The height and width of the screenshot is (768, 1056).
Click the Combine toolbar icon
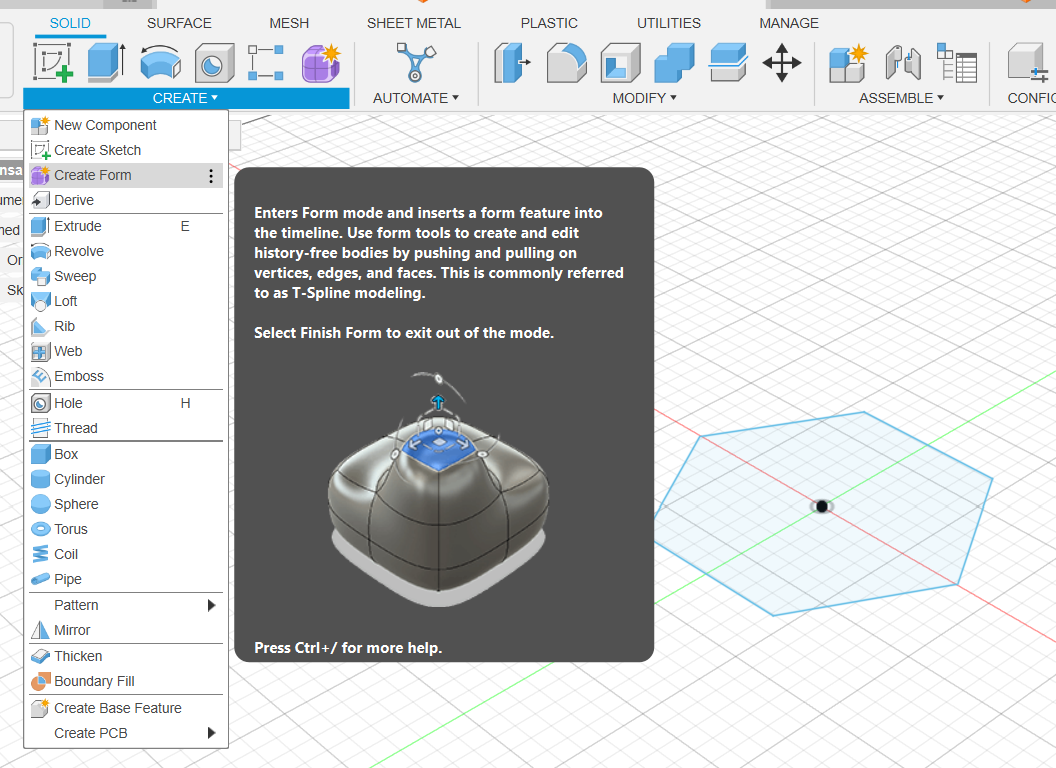(x=674, y=63)
